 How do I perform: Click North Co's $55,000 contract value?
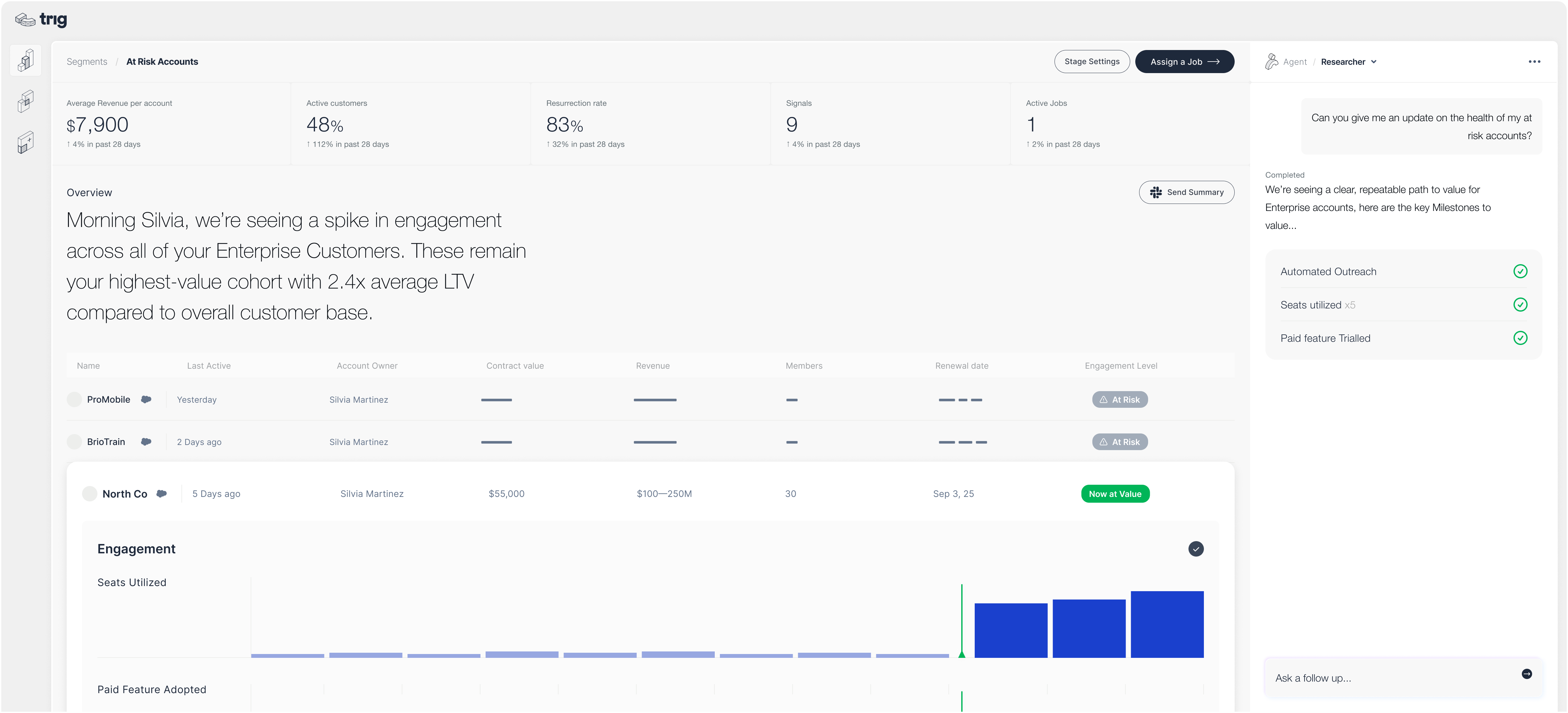tap(506, 494)
